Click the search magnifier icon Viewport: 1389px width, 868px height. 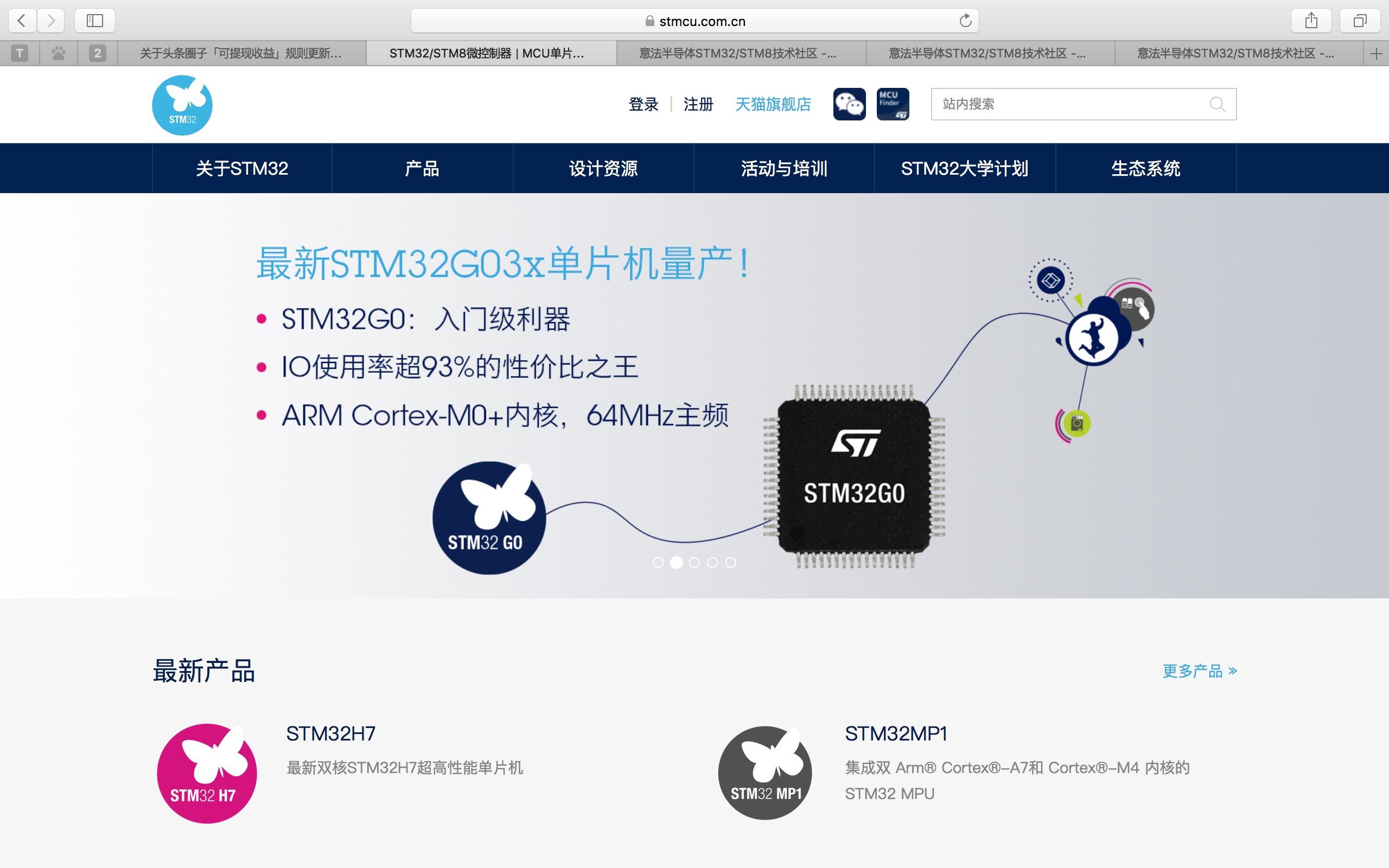click(1217, 104)
